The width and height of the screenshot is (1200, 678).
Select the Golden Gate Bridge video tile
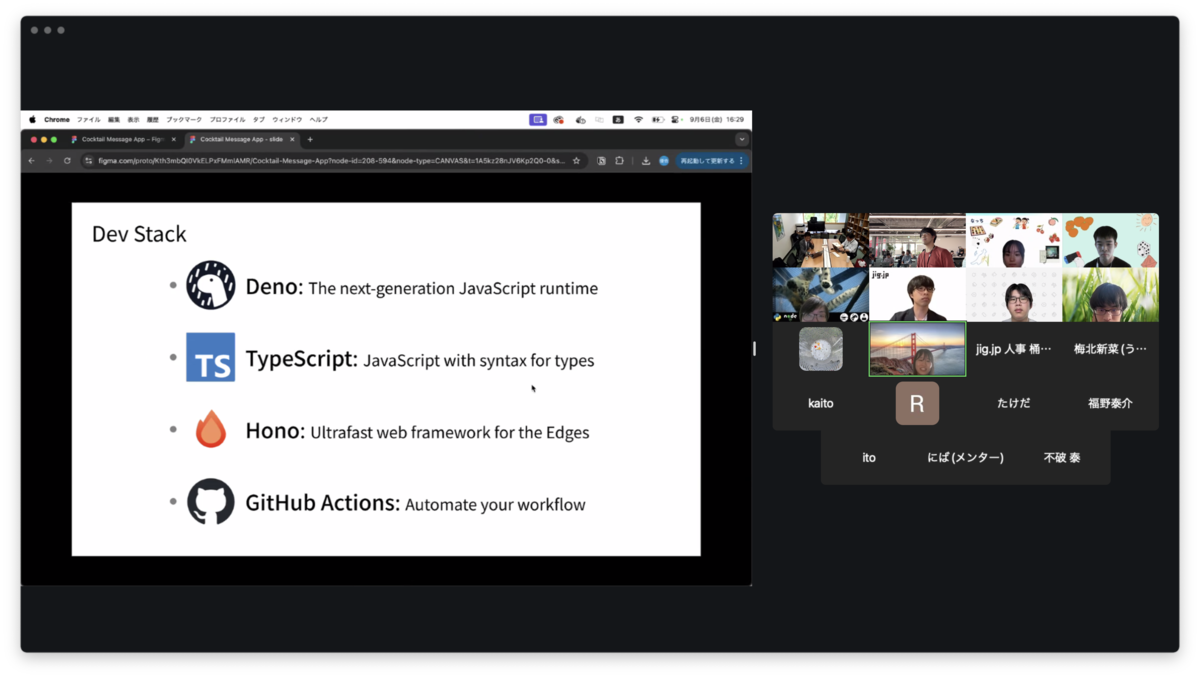point(917,349)
